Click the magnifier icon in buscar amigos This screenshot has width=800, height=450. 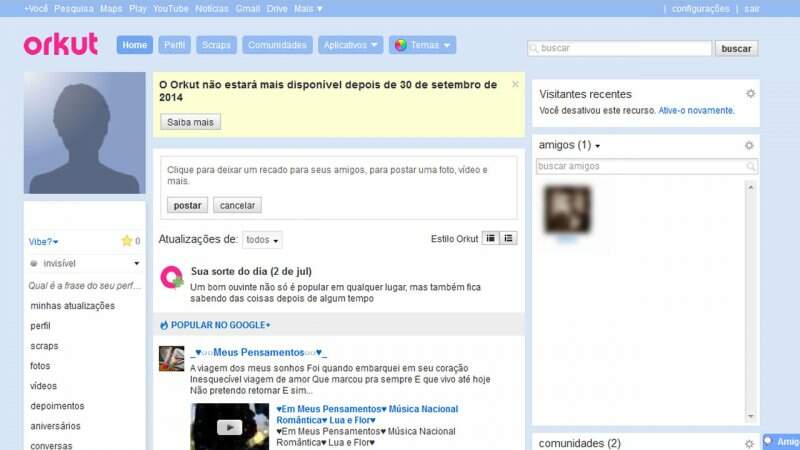pyautogui.click(x=751, y=166)
